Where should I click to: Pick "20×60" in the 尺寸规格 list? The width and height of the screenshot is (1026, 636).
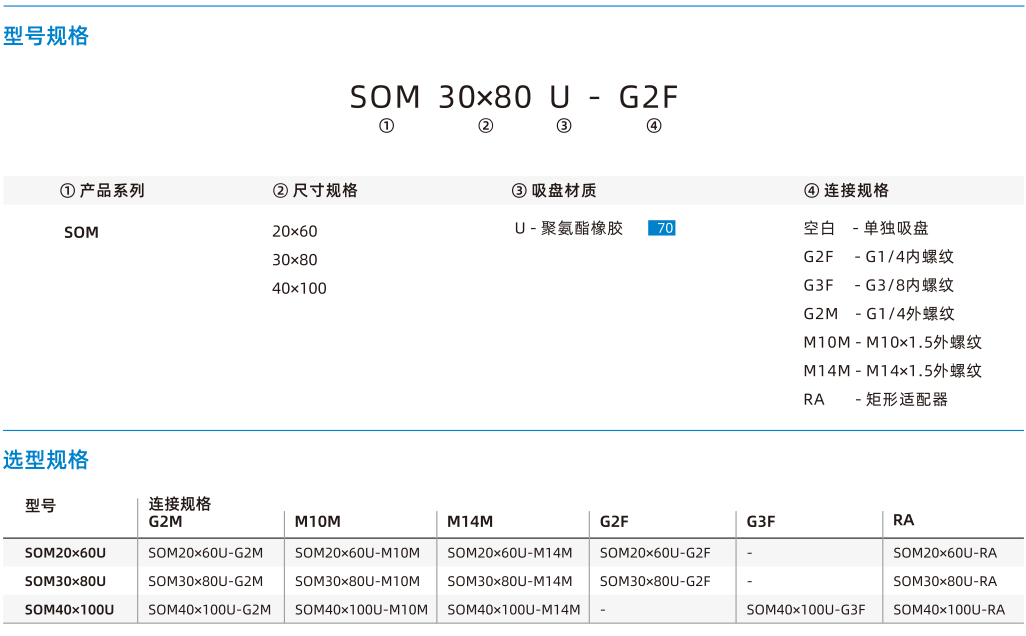pyautogui.click(x=294, y=231)
